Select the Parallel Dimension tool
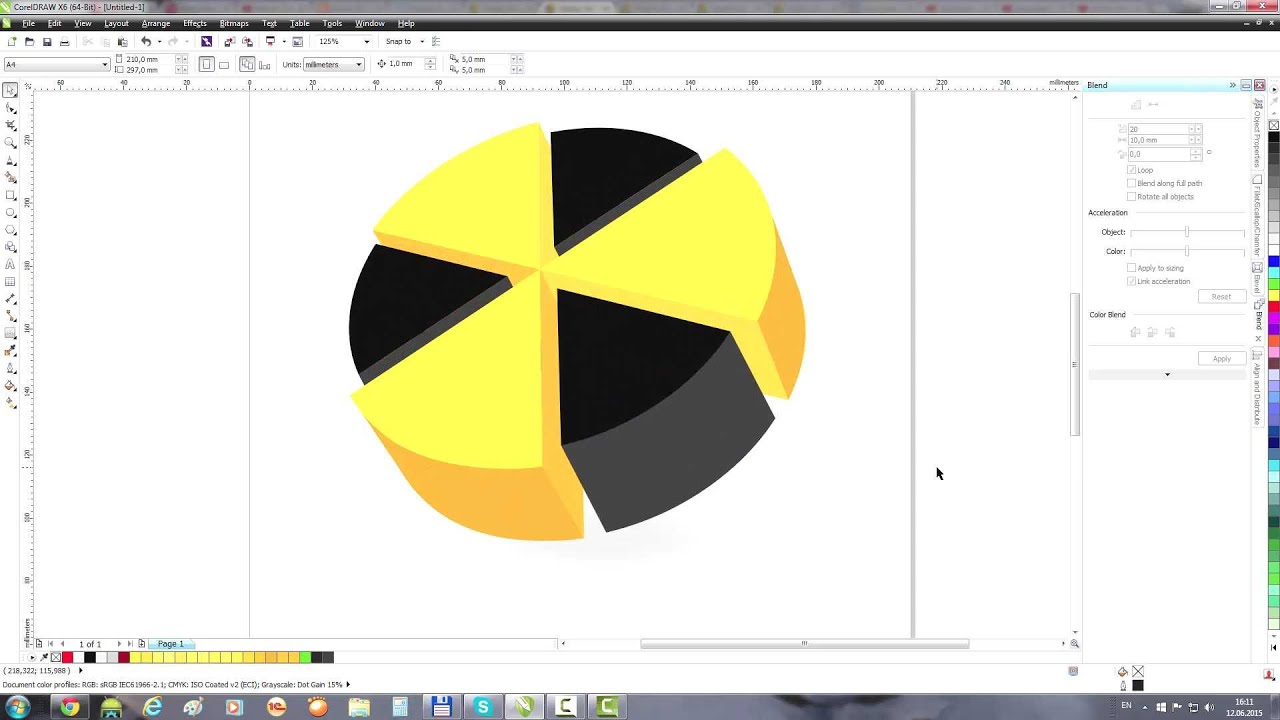The image size is (1280, 720). (10, 299)
